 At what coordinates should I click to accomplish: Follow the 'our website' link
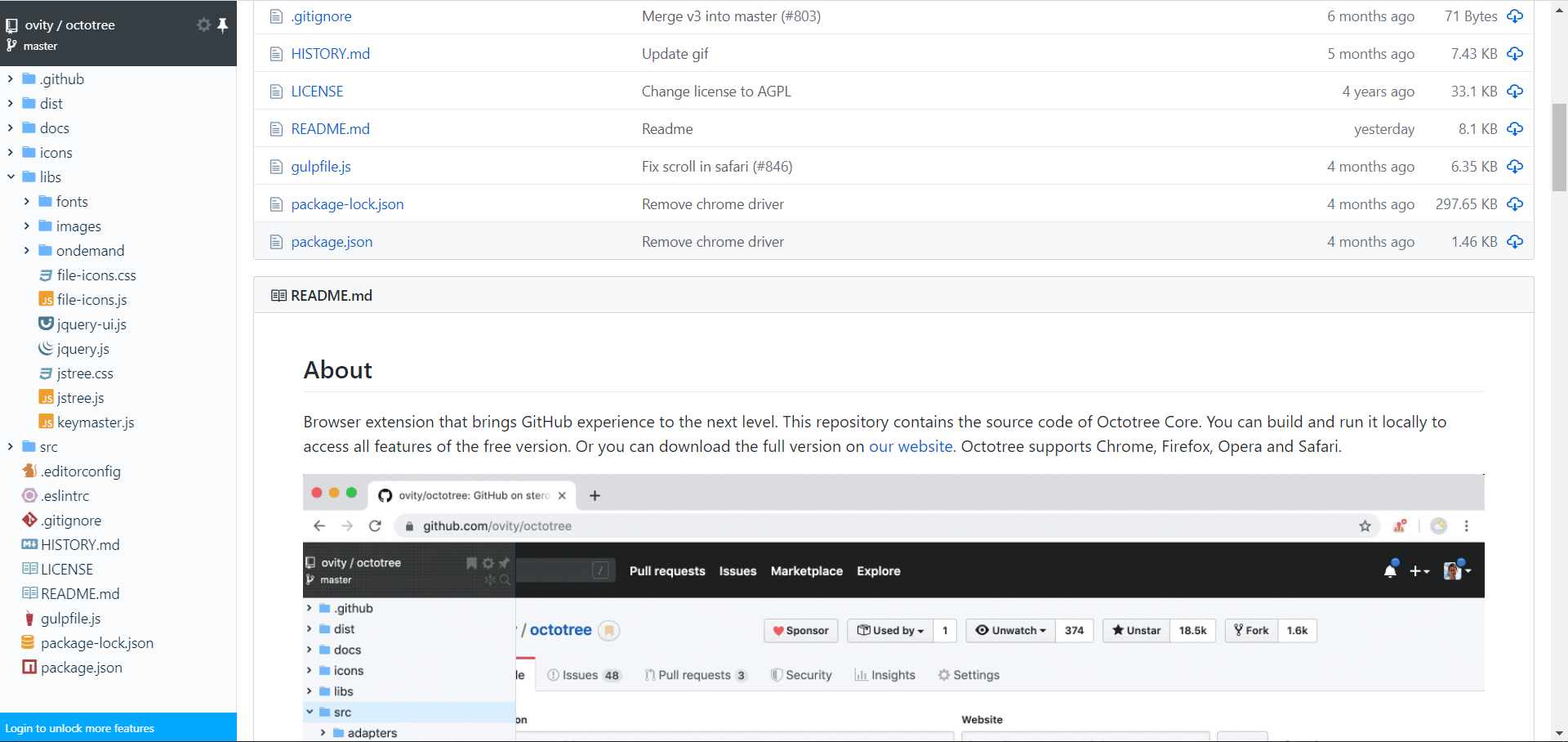click(x=910, y=447)
